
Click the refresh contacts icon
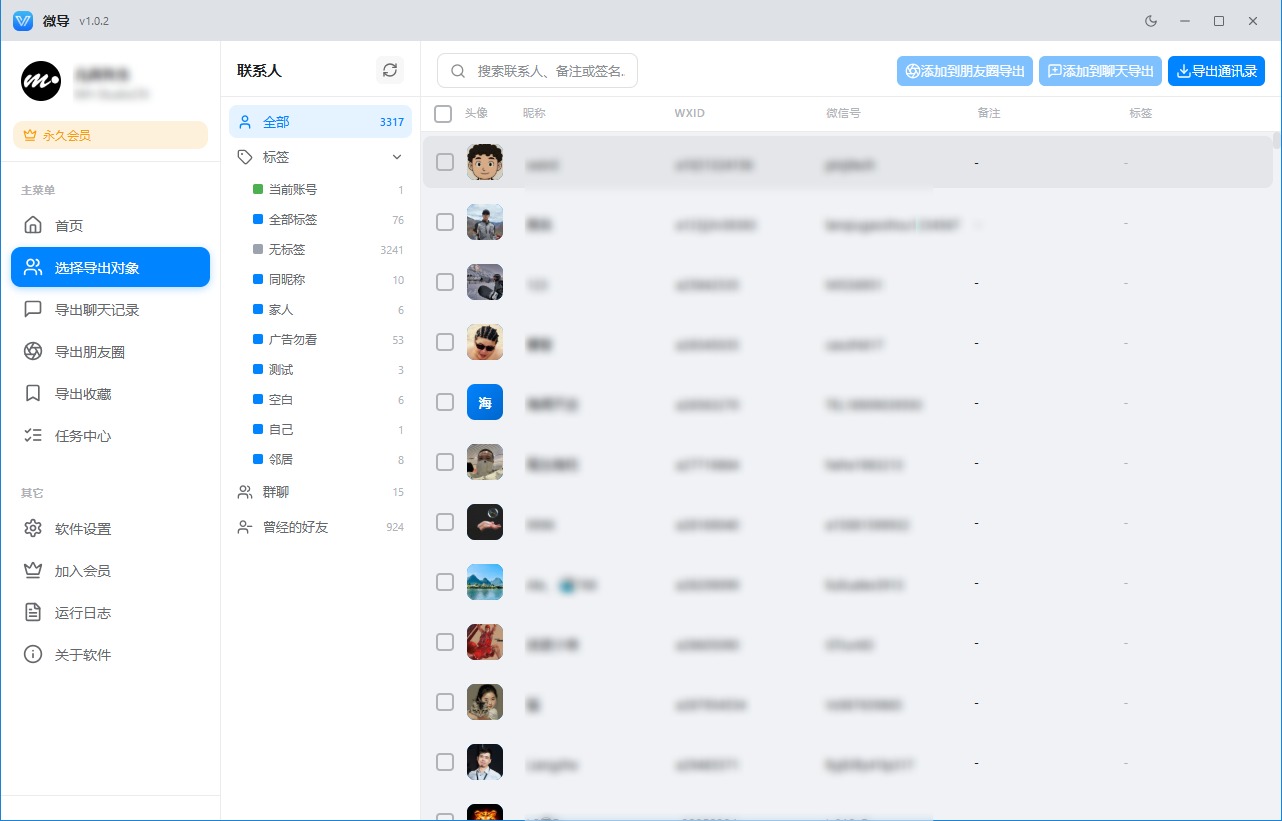coord(390,70)
